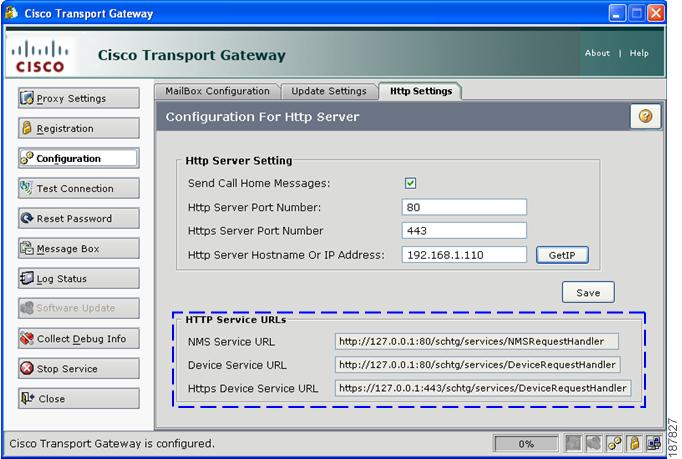Click the 0% progress bar
The height and width of the screenshot is (459, 682).
pos(526,444)
